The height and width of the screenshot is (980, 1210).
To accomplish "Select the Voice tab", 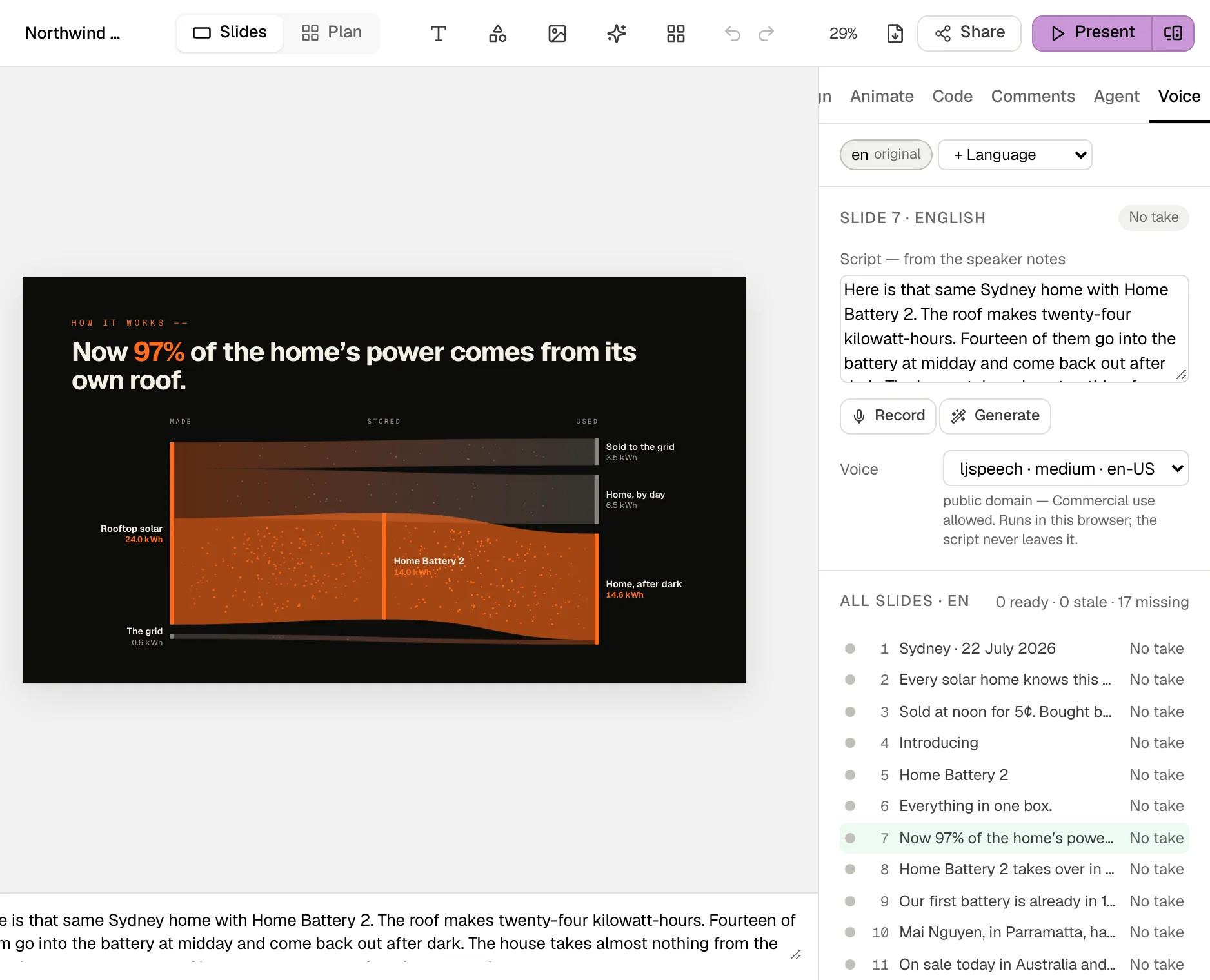I will point(1179,96).
